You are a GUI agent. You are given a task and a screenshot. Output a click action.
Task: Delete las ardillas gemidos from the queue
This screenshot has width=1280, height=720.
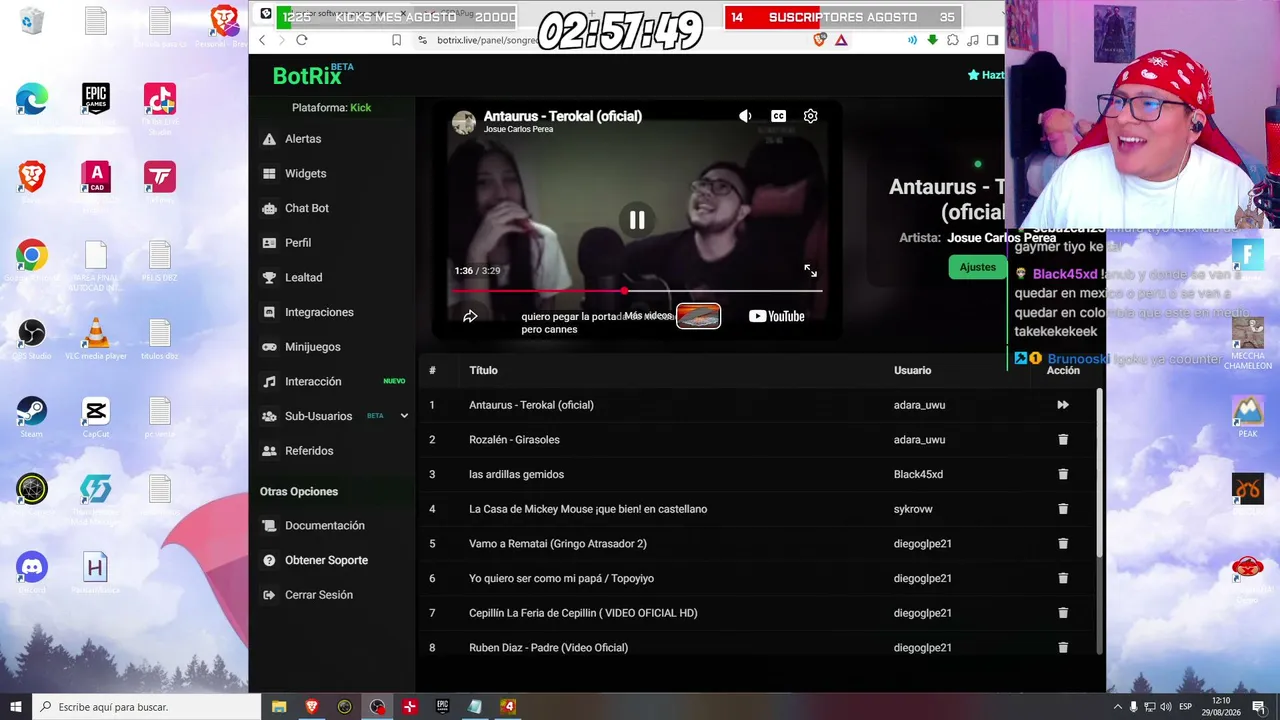pyautogui.click(x=1063, y=474)
